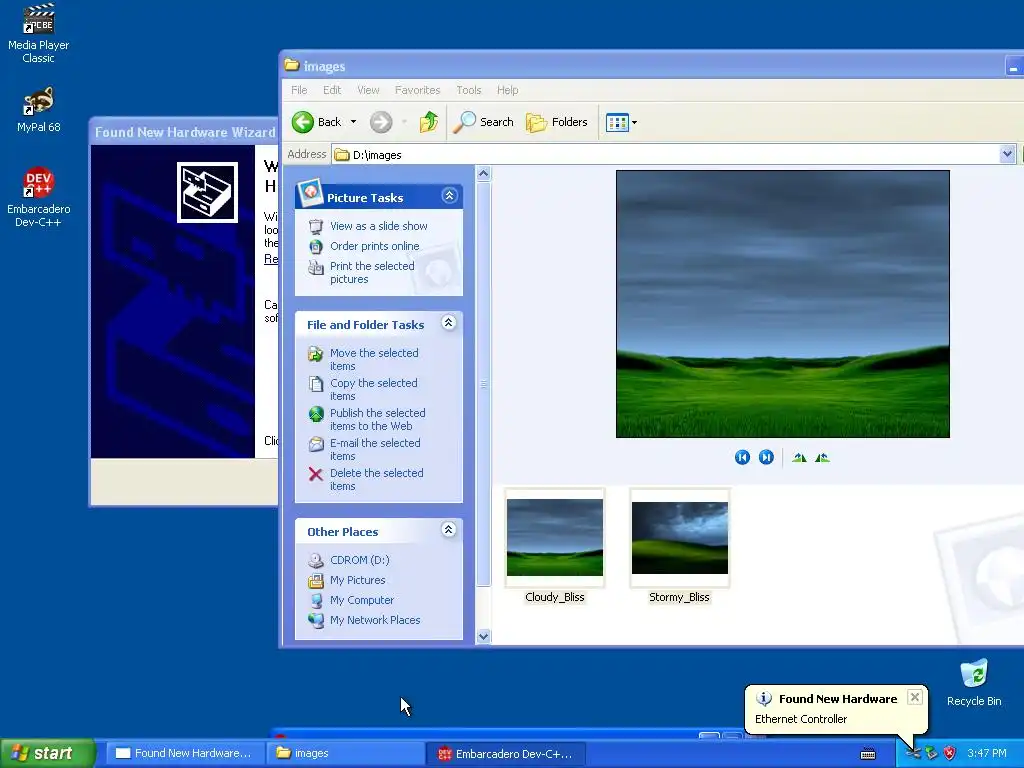Screen dimensions: 1024x768
Task: Click the Found New Hardware Wizard title bar
Action: tap(184, 132)
